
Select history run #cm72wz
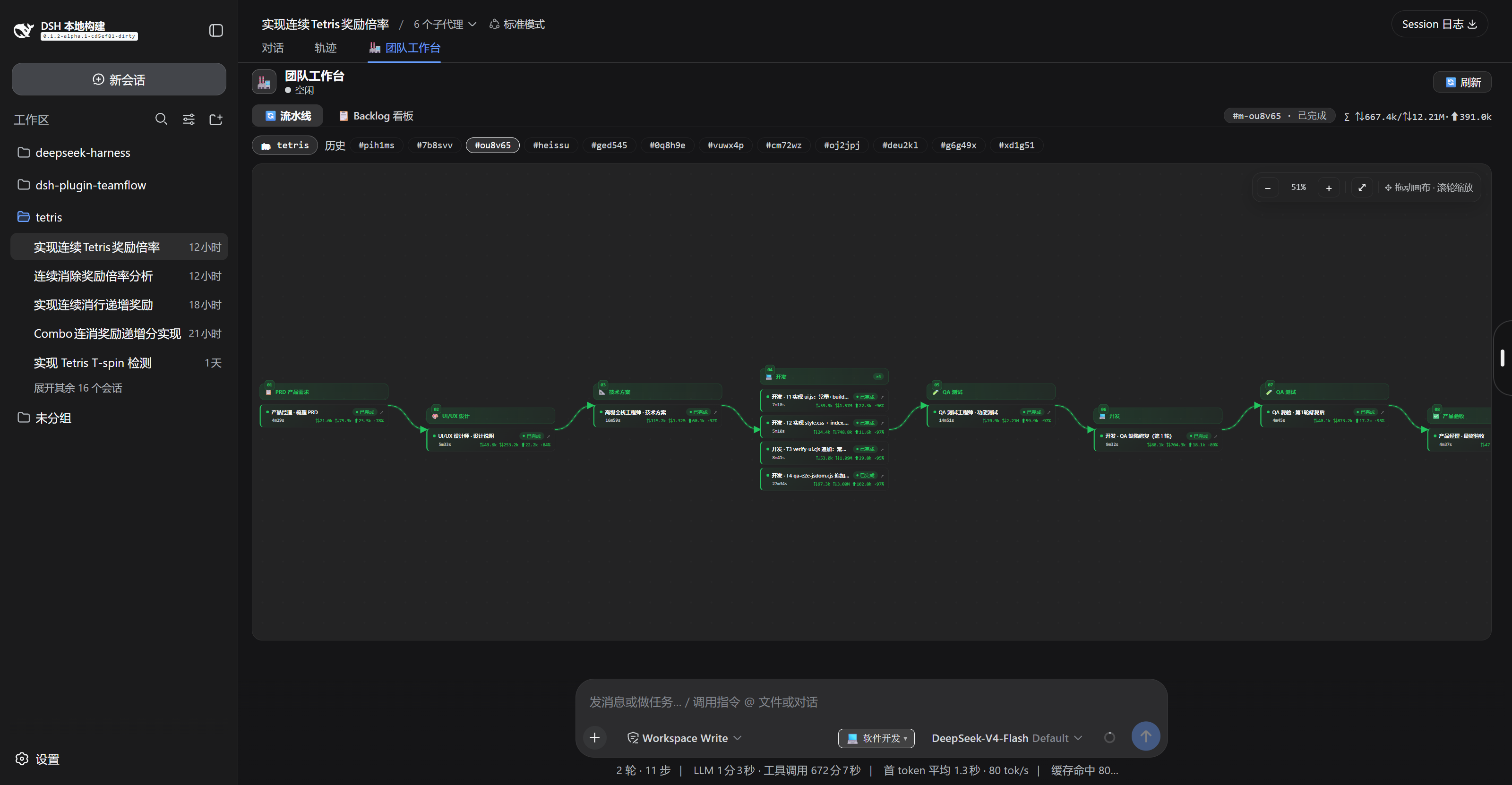[x=783, y=145]
